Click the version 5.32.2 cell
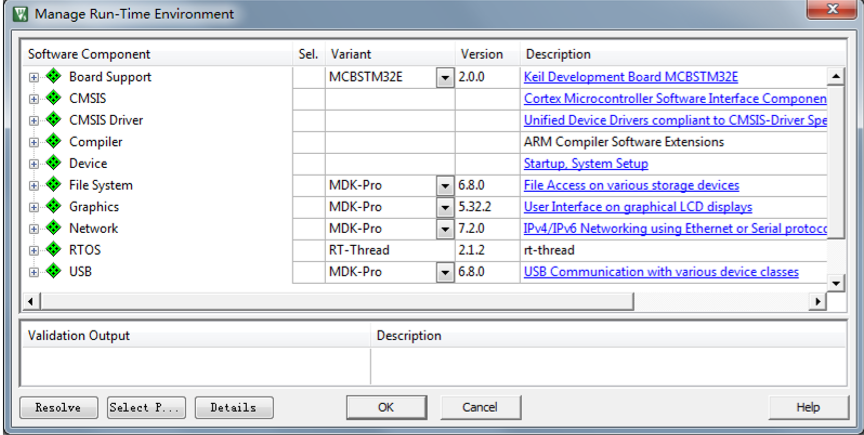864x435 pixels. 488,207
